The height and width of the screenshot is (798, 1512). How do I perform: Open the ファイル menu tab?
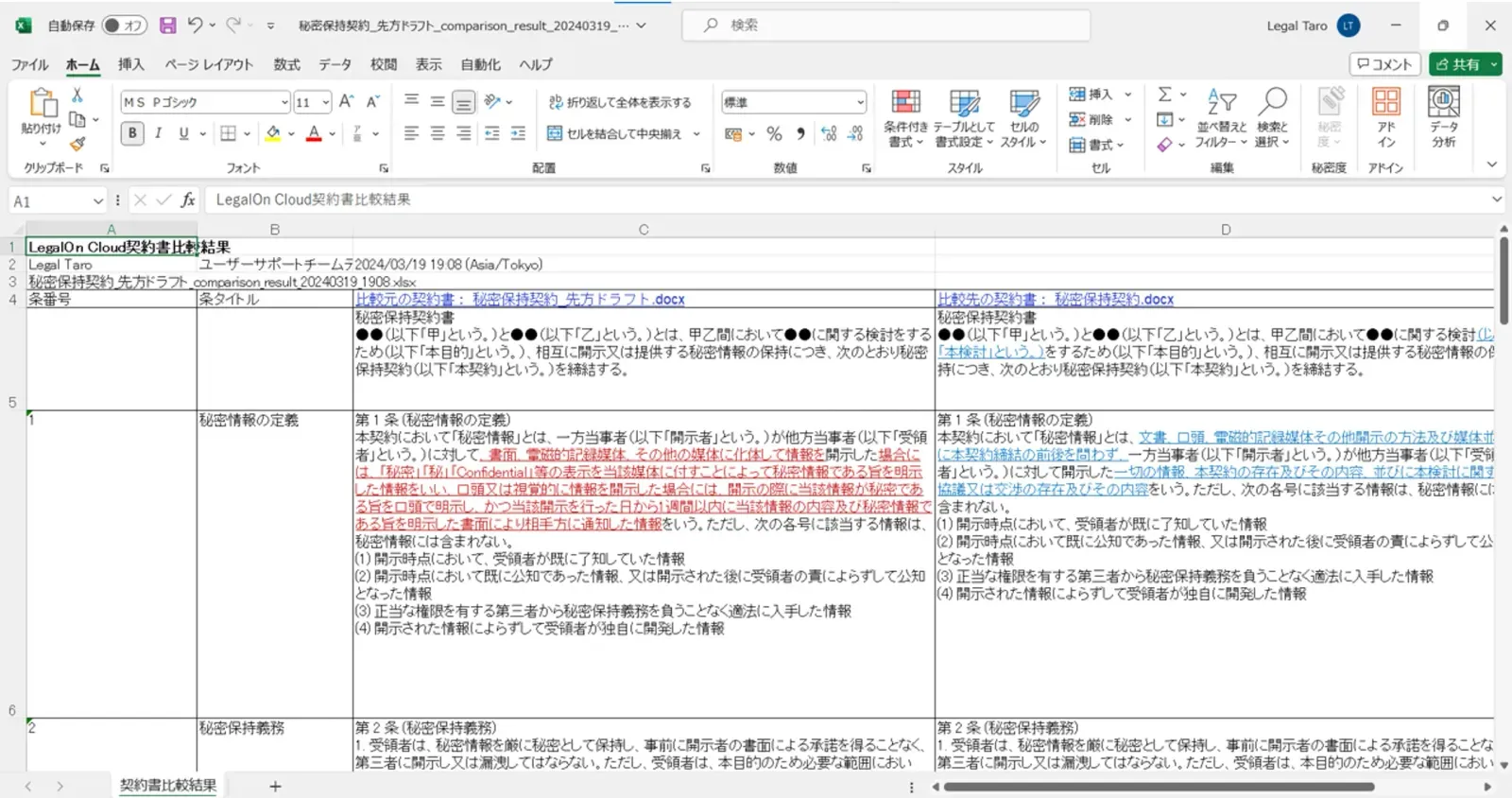pyautogui.click(x=29, y=64)
